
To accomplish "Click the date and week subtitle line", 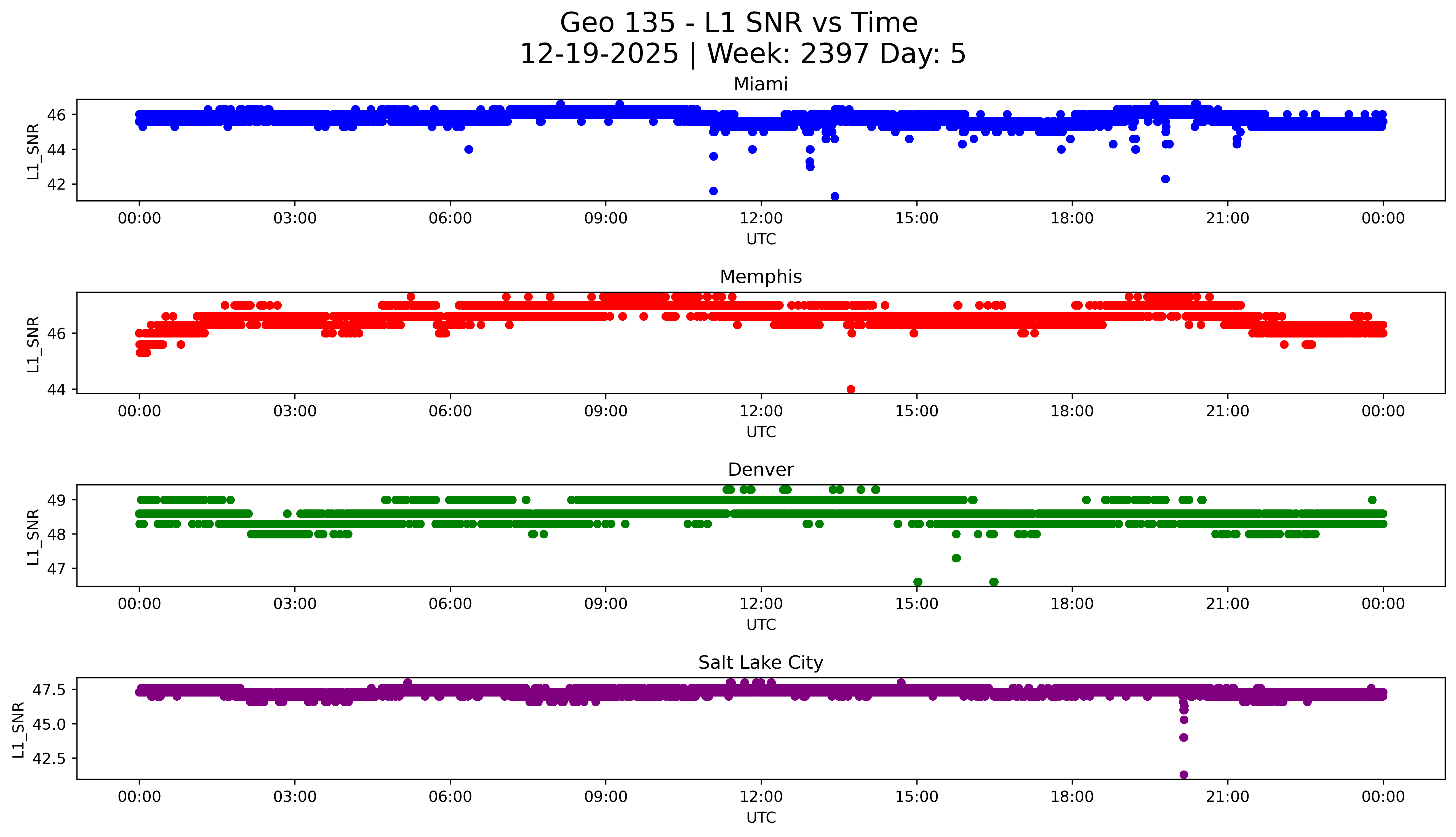I will [742, 55].
